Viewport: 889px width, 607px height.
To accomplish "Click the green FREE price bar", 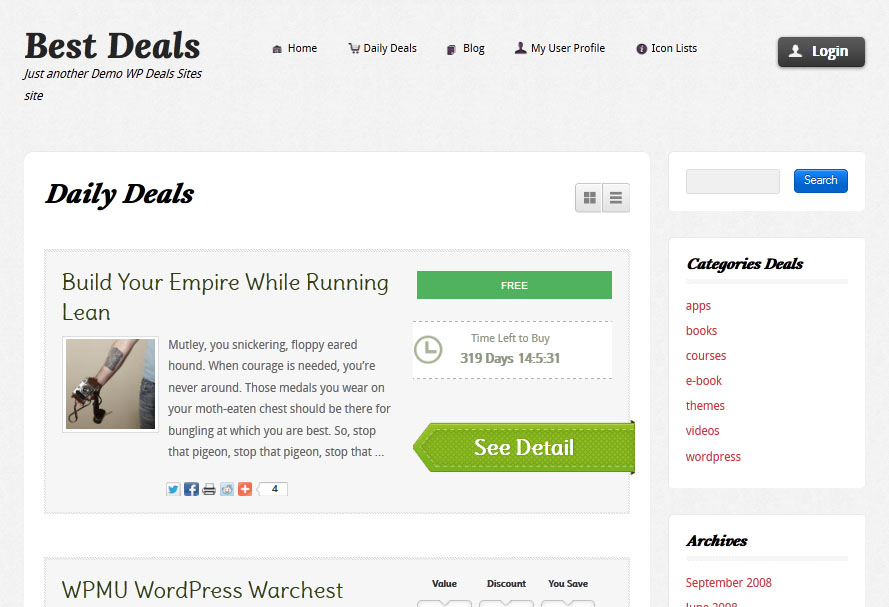I will coord(514,285).
